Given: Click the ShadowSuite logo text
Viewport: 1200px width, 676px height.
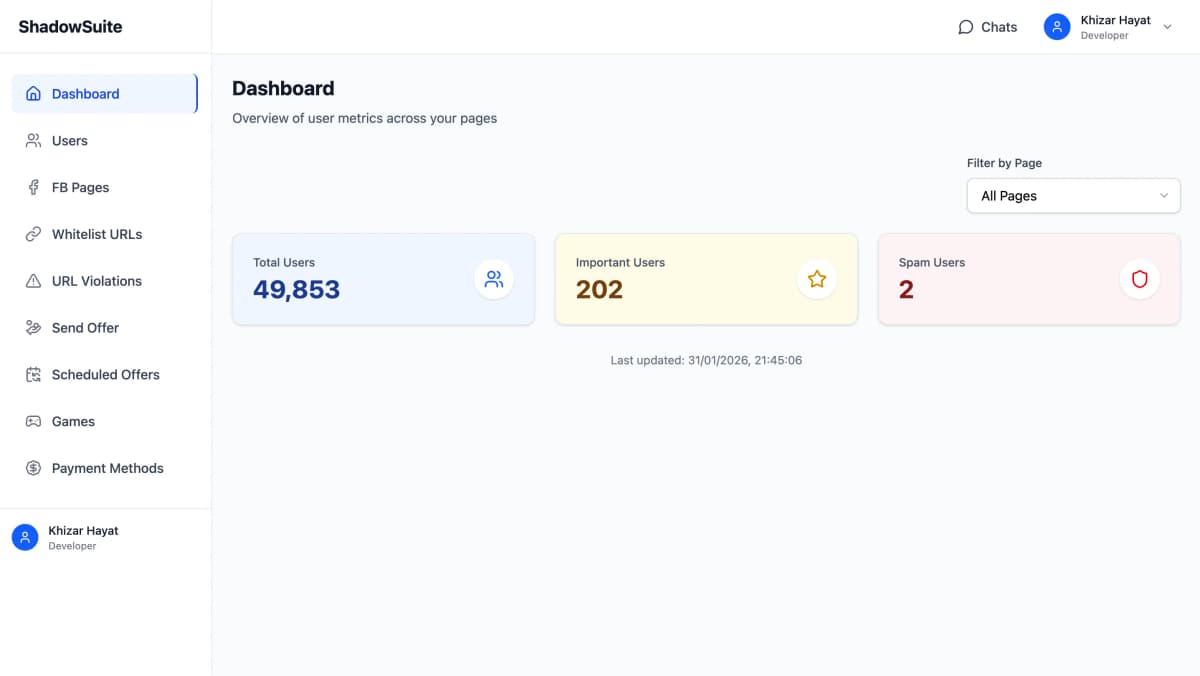Looking at the screenshot, I should click(x=70, y=27).
